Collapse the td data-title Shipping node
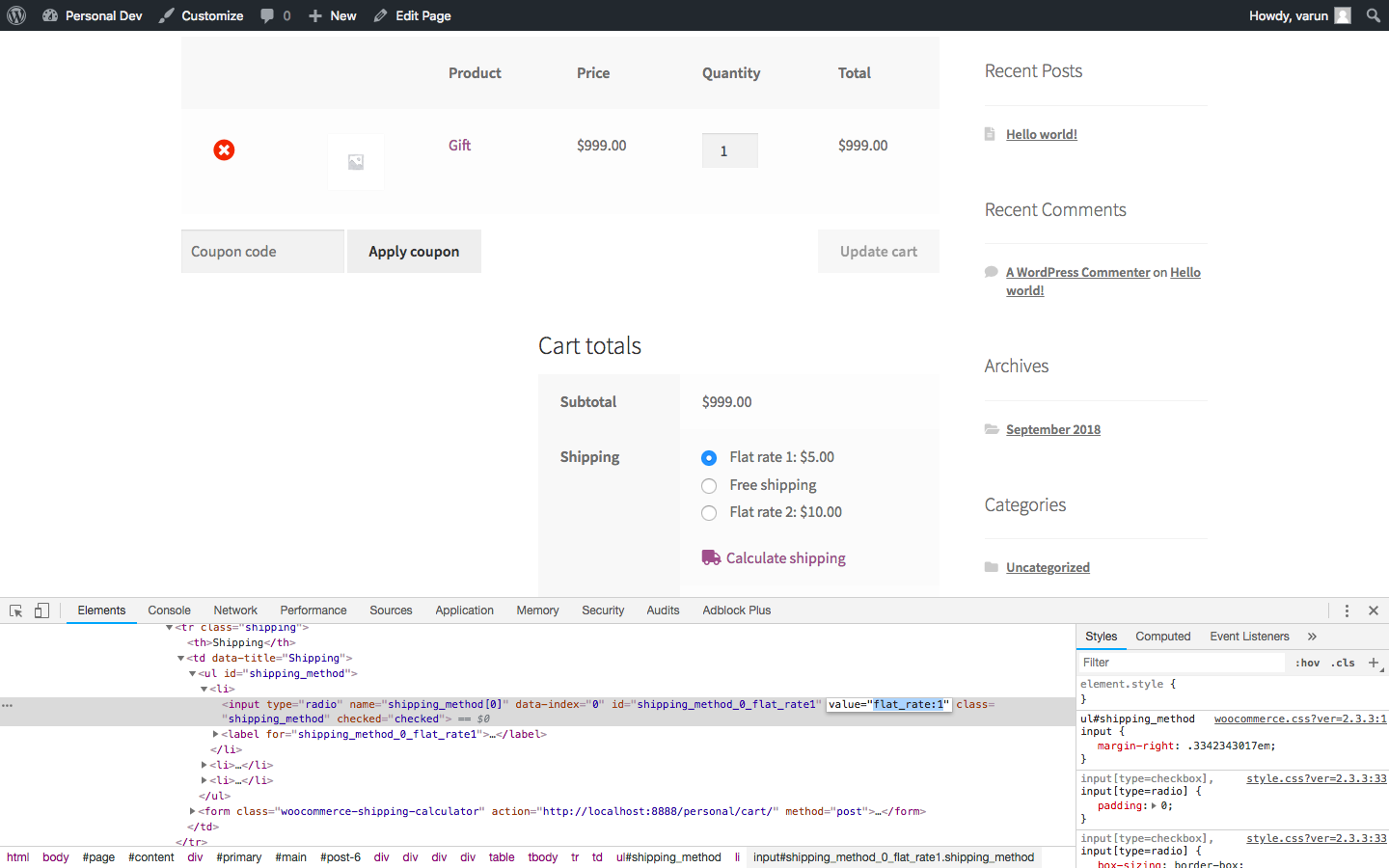Image resolution: width=1389 pixels, height=868 pixels. click(180, 659)
